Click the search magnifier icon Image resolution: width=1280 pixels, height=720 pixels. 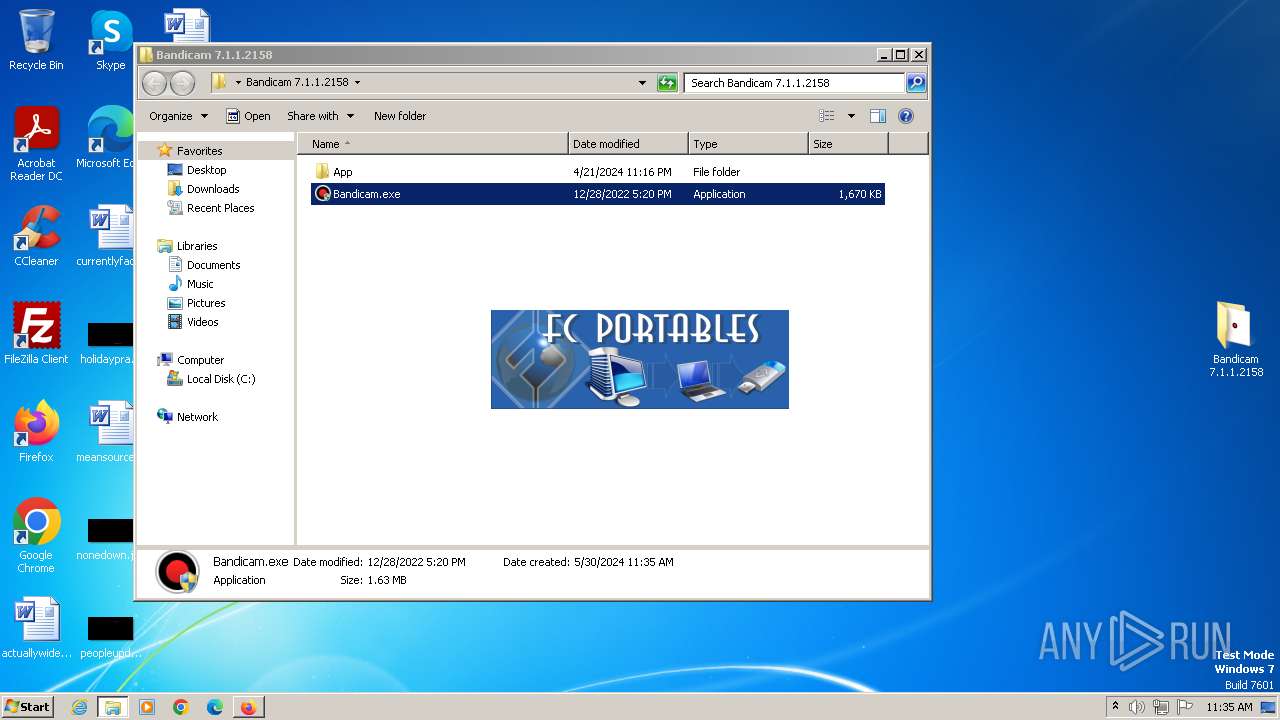(915, 83)
